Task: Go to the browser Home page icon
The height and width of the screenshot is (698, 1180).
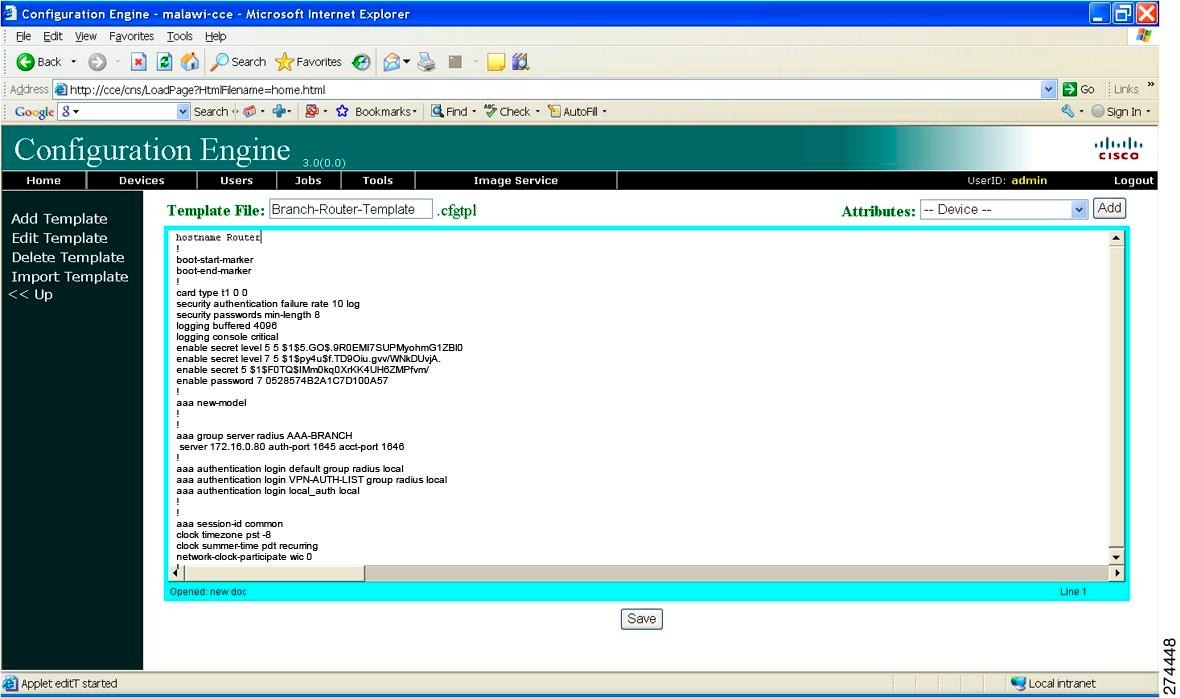Action: point(190,62)
